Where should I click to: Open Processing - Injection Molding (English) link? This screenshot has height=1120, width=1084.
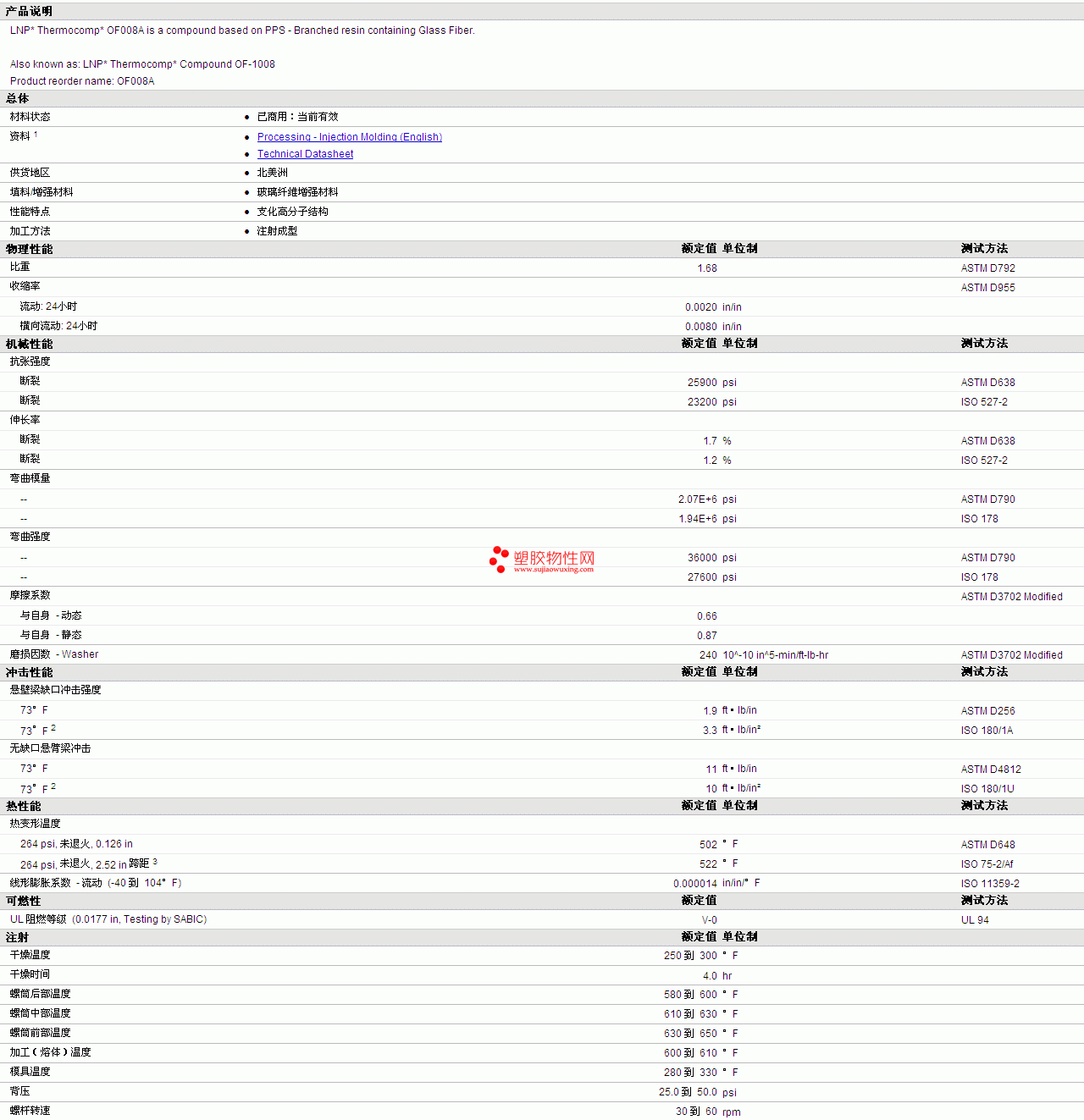pyautogui.click(x=350, y=137)
